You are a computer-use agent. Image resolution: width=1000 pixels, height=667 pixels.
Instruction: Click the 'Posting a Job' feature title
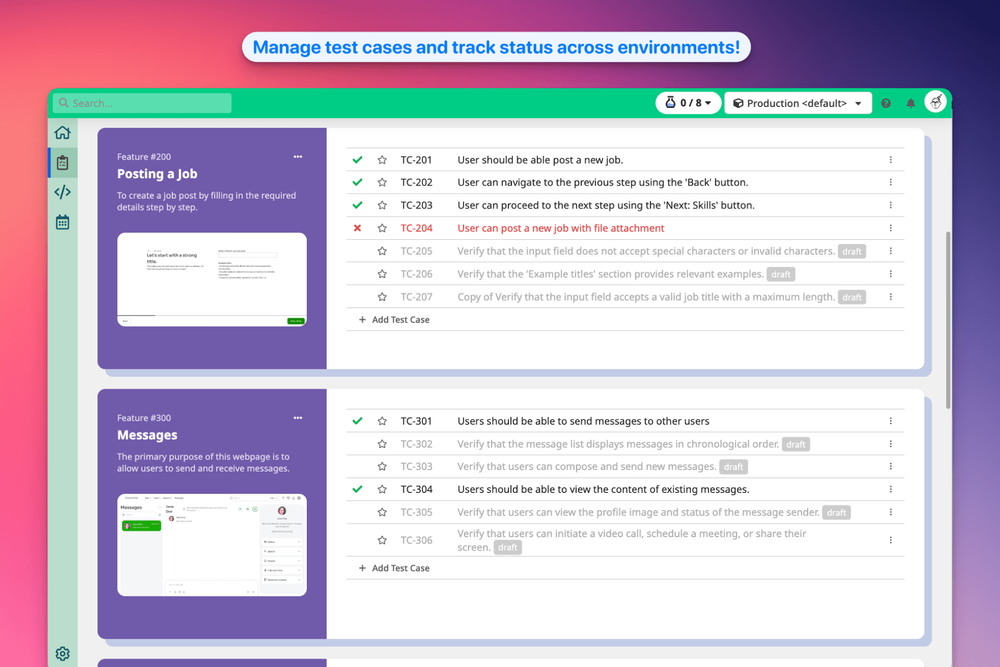click(x=157, y=174)
